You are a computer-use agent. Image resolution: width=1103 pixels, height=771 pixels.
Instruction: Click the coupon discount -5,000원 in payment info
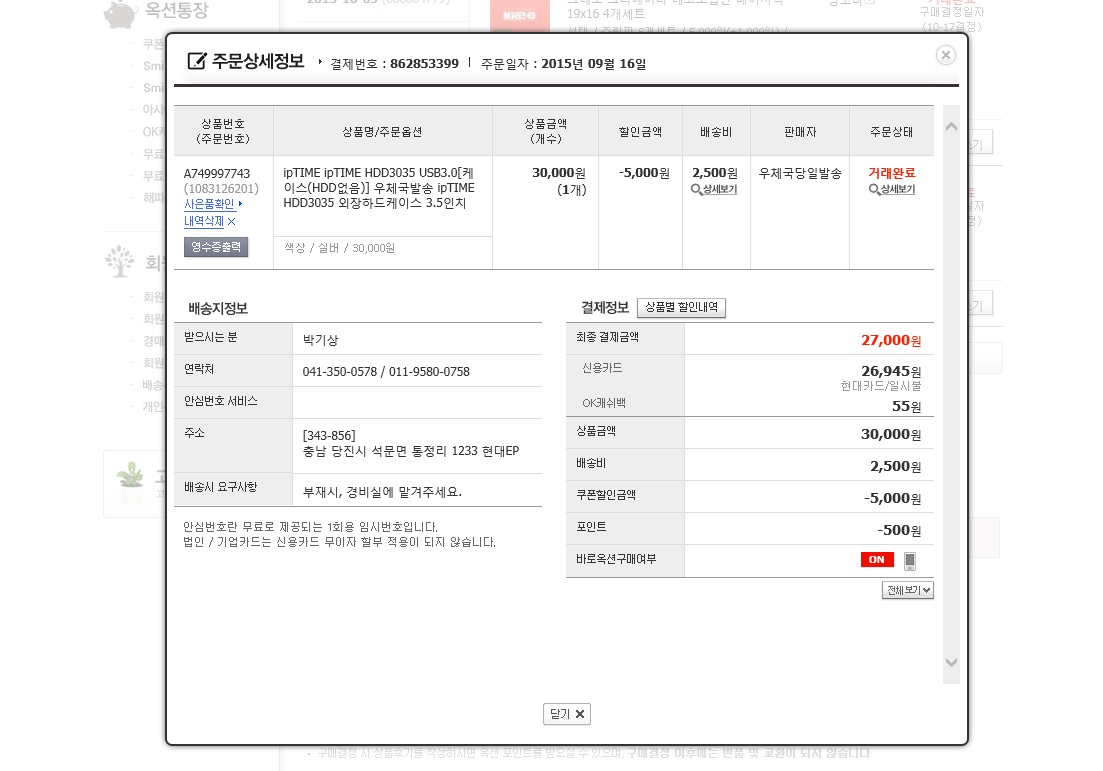[x=892, y=498]
